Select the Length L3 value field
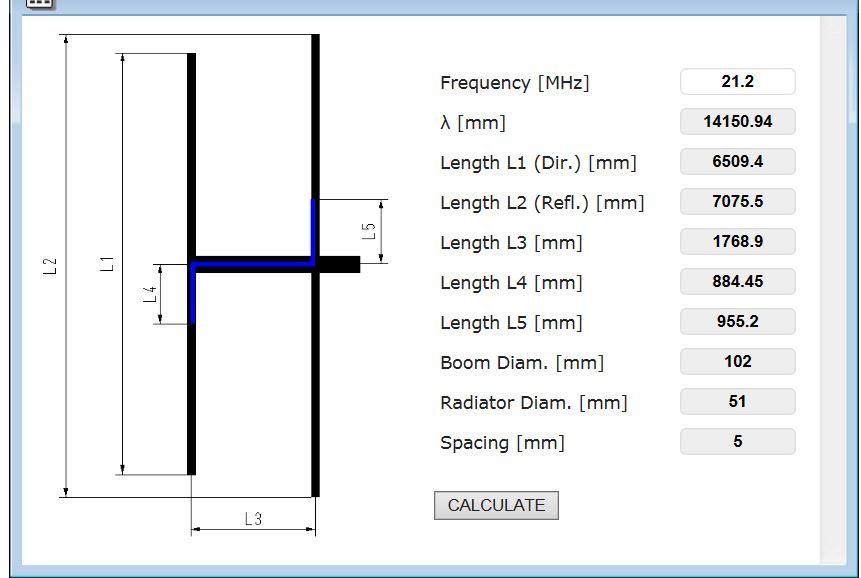This screenshot has width=861, height=578. click(737, 242)
